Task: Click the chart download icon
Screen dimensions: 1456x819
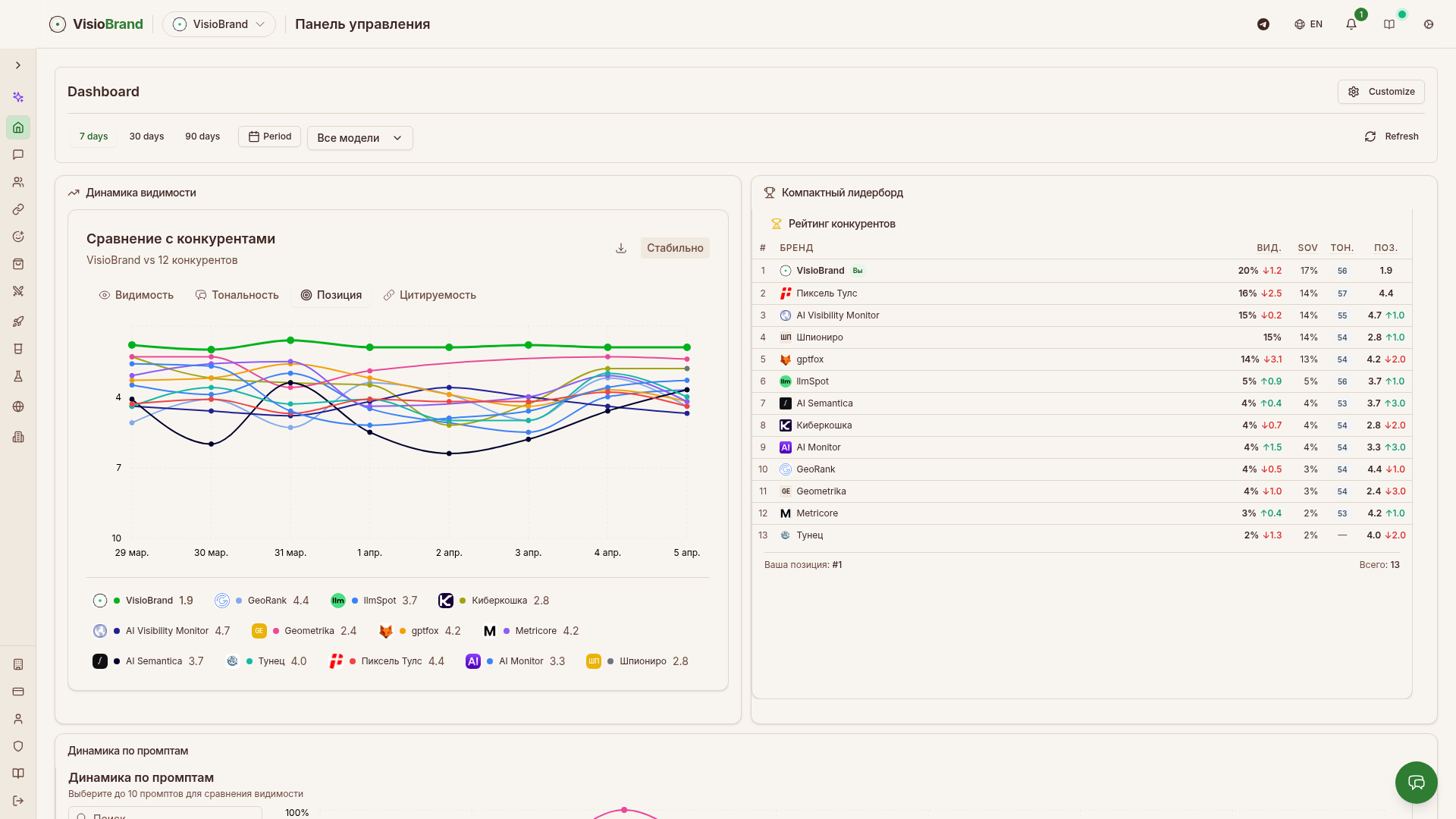Action: tap(621, 248)
